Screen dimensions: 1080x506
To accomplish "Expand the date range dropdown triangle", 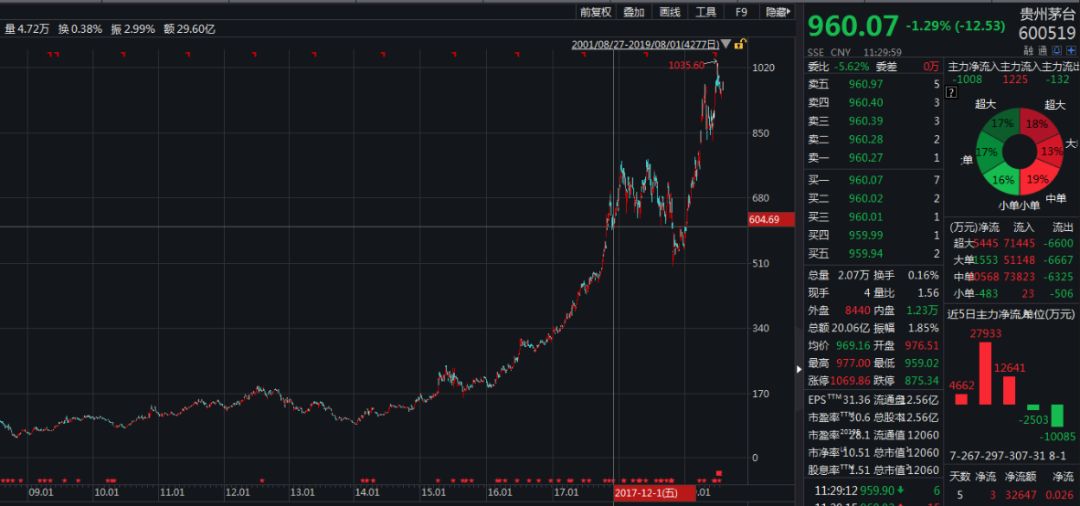I will (x=725, y=44).
